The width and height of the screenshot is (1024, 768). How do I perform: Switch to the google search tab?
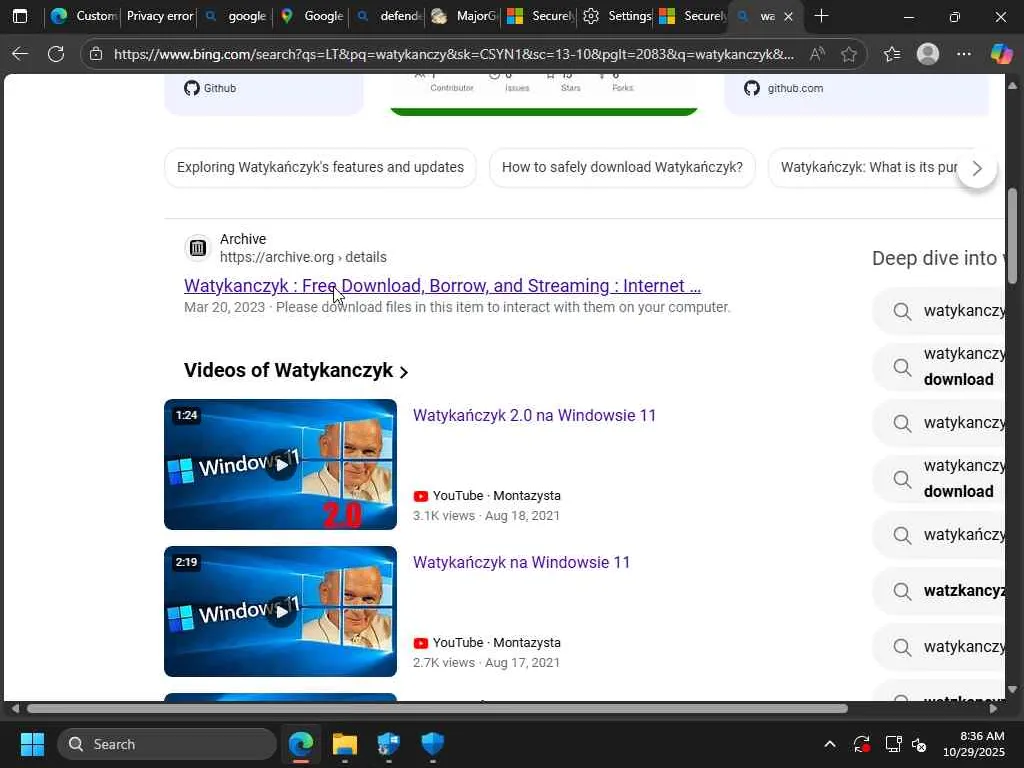tap(236, 16)
